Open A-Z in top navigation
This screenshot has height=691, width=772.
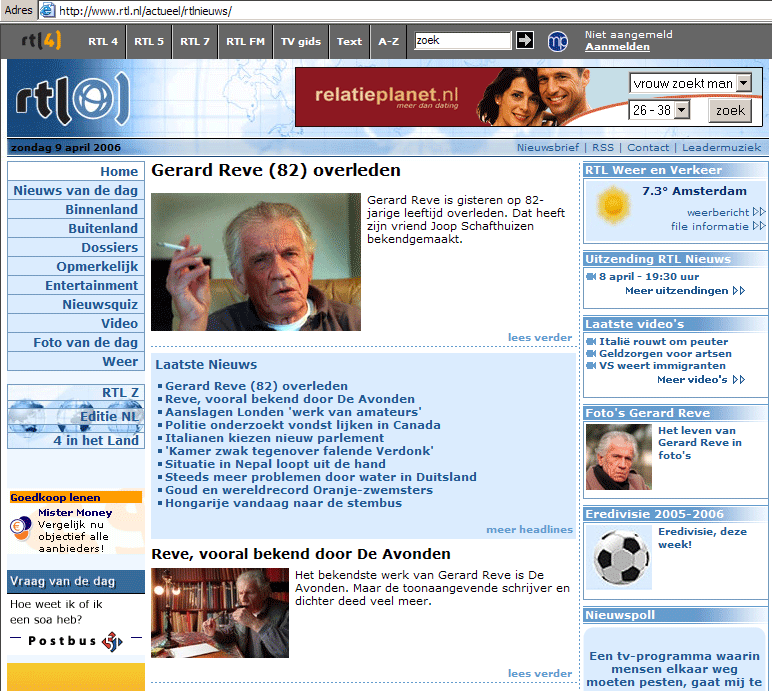coord(388,41)
